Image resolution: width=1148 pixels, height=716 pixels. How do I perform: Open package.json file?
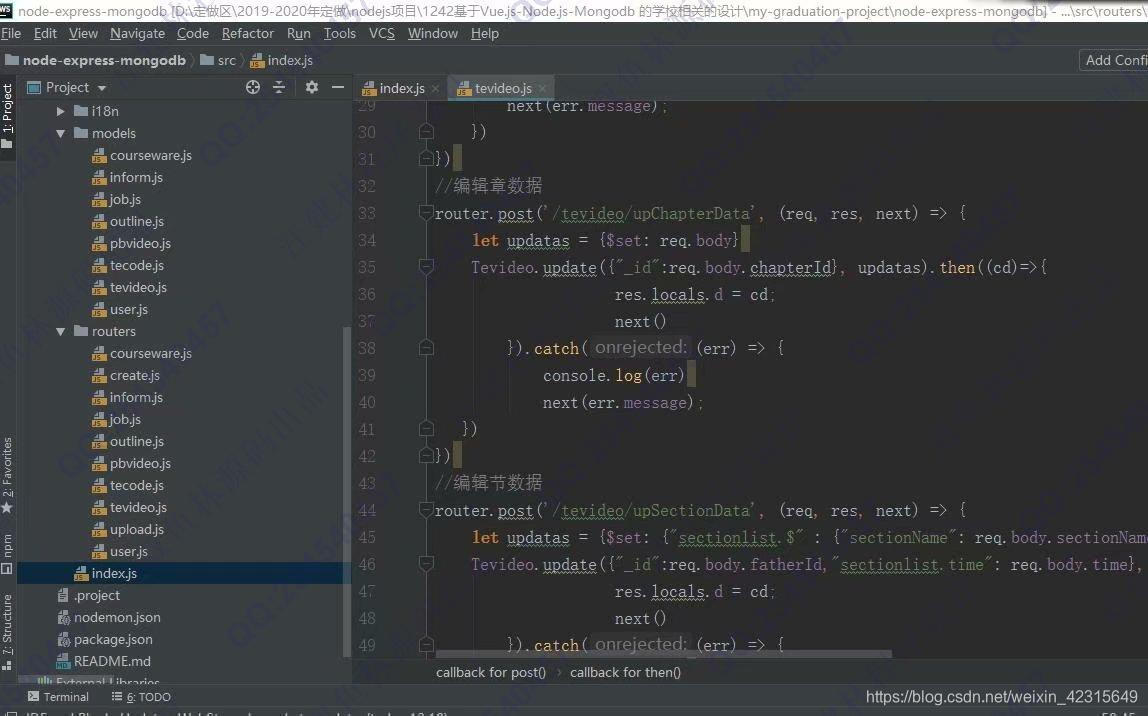coord(105,639)
